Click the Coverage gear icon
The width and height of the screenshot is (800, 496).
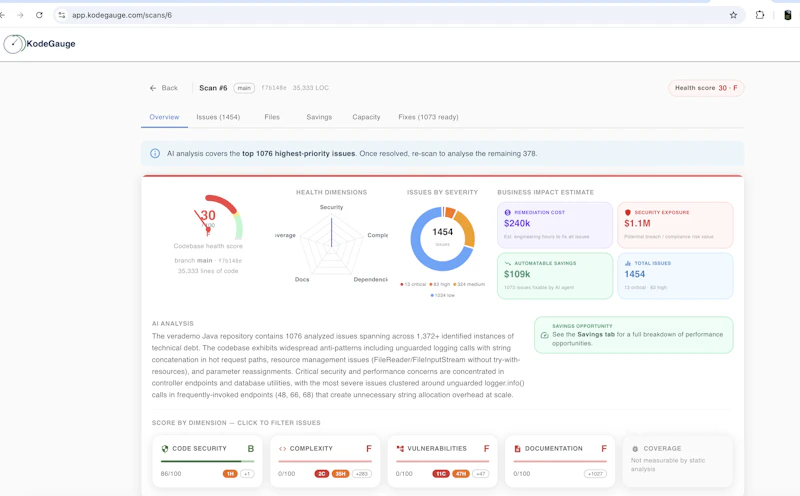[x=635, y=449]
